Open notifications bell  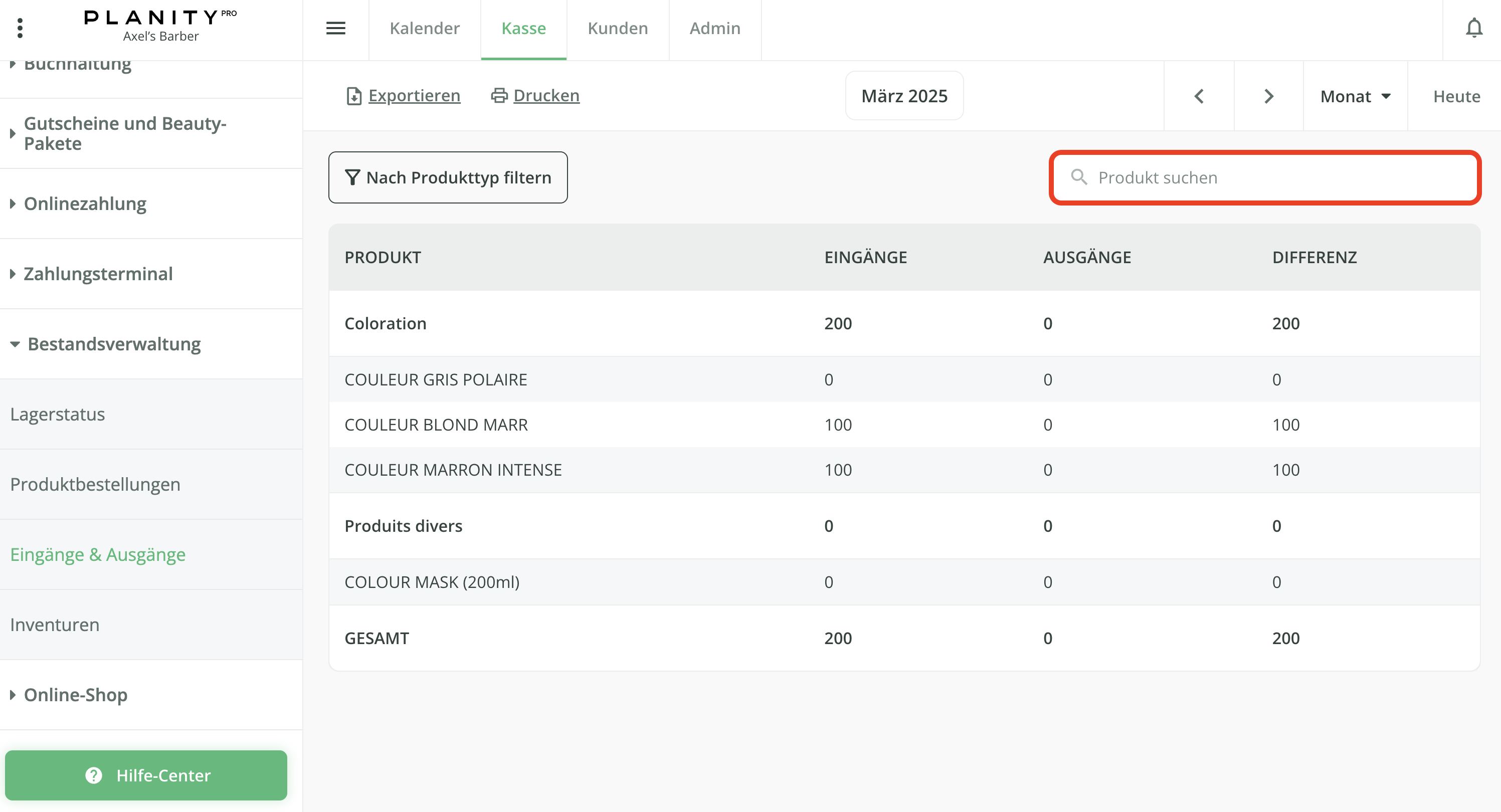(x=1473, y=28)
